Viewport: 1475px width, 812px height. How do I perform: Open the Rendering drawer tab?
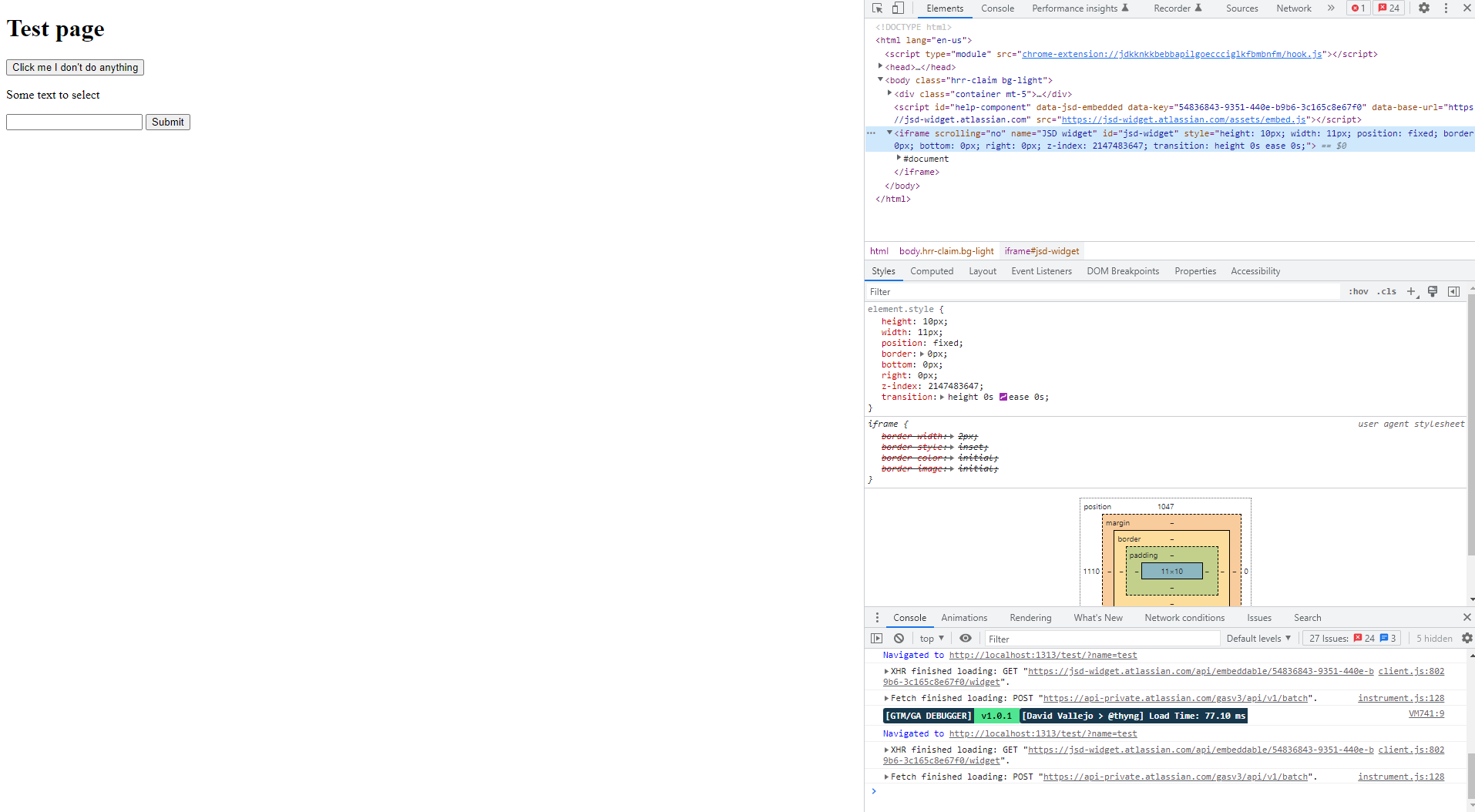click(x=1030, y=618)
